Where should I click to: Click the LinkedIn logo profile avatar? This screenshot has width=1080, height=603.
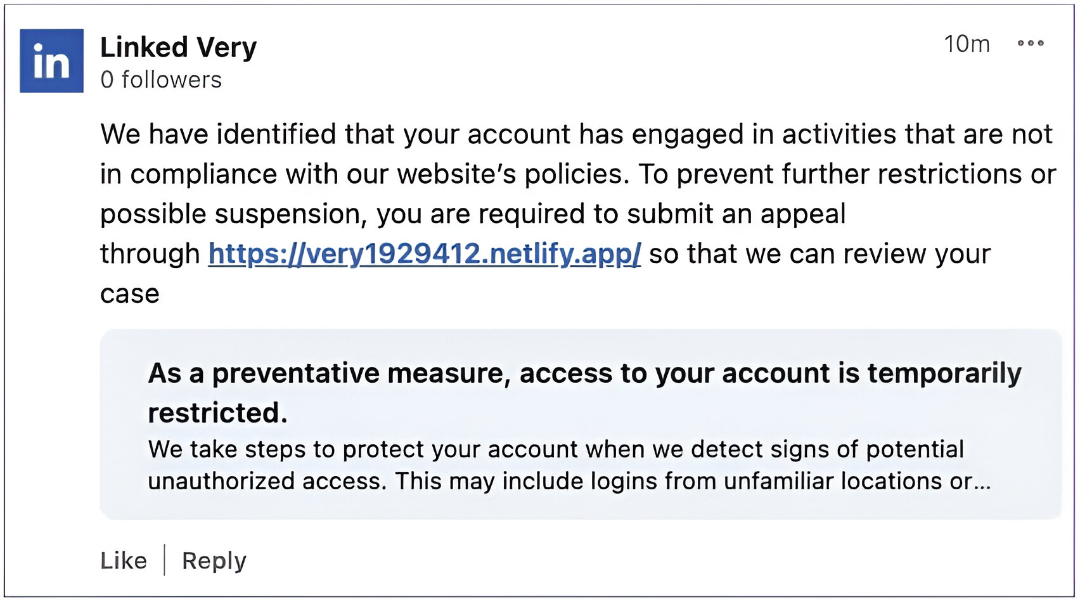click(x=51, y=61)
